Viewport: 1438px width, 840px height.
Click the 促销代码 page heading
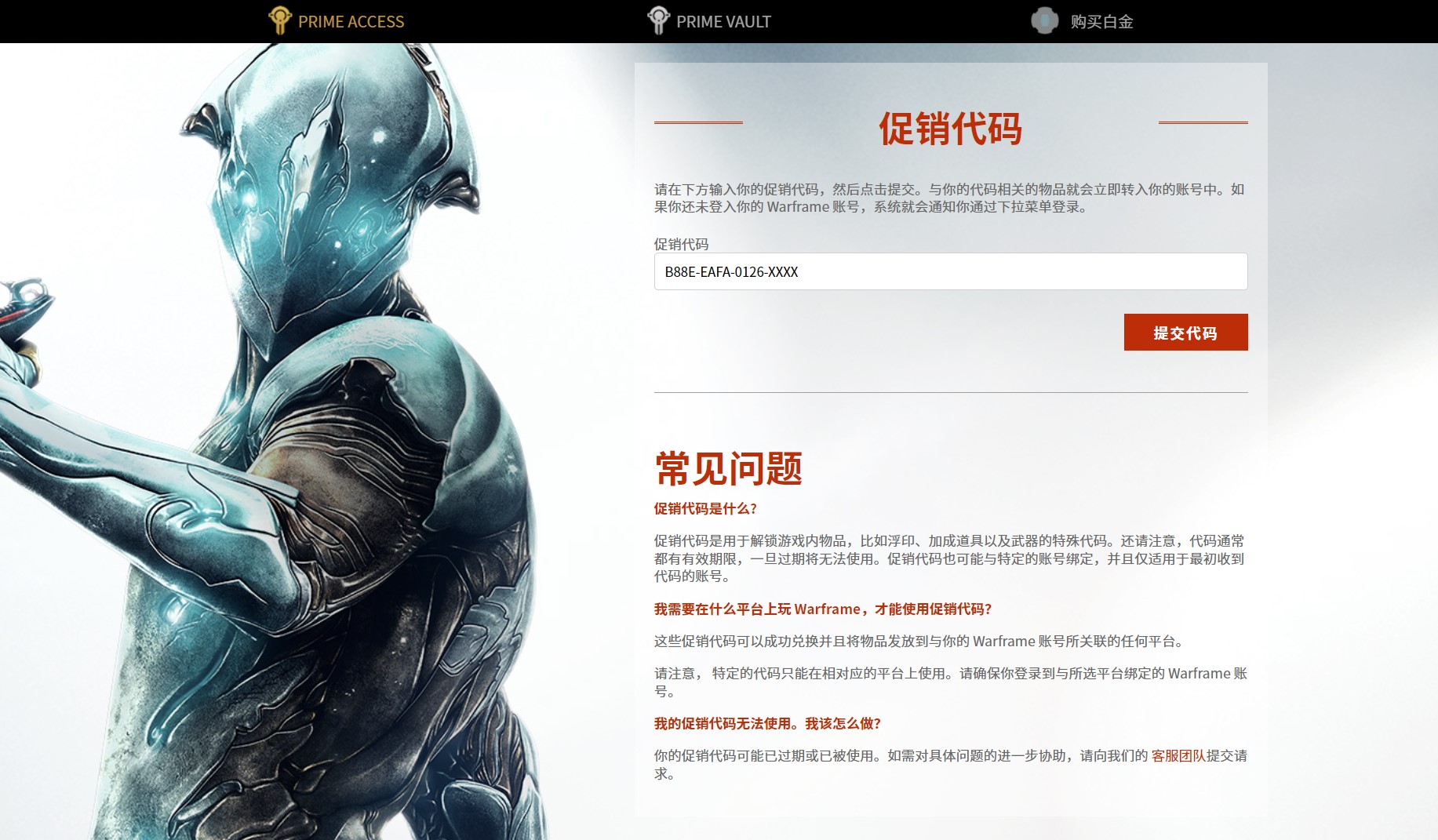(x=951, y=129)
